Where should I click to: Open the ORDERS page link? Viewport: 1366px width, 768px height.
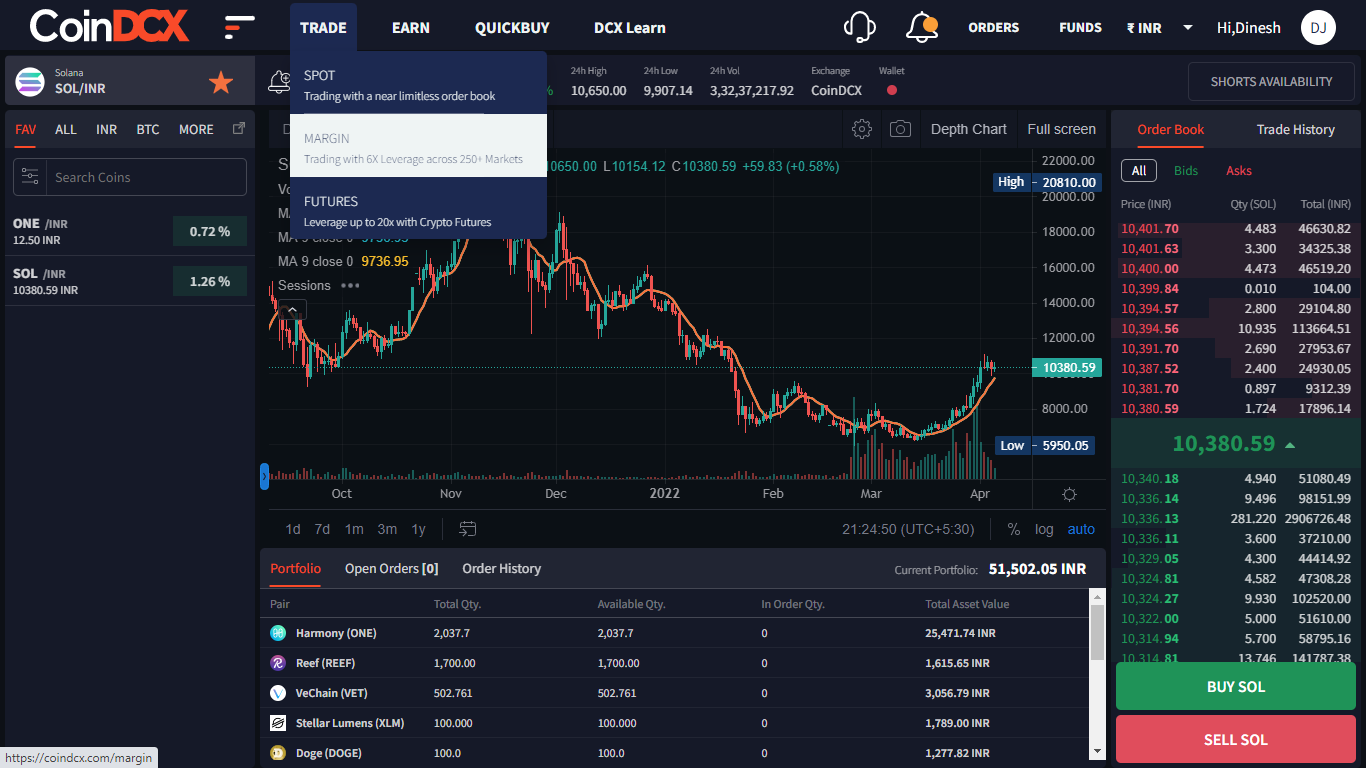(x=993, y=27)
